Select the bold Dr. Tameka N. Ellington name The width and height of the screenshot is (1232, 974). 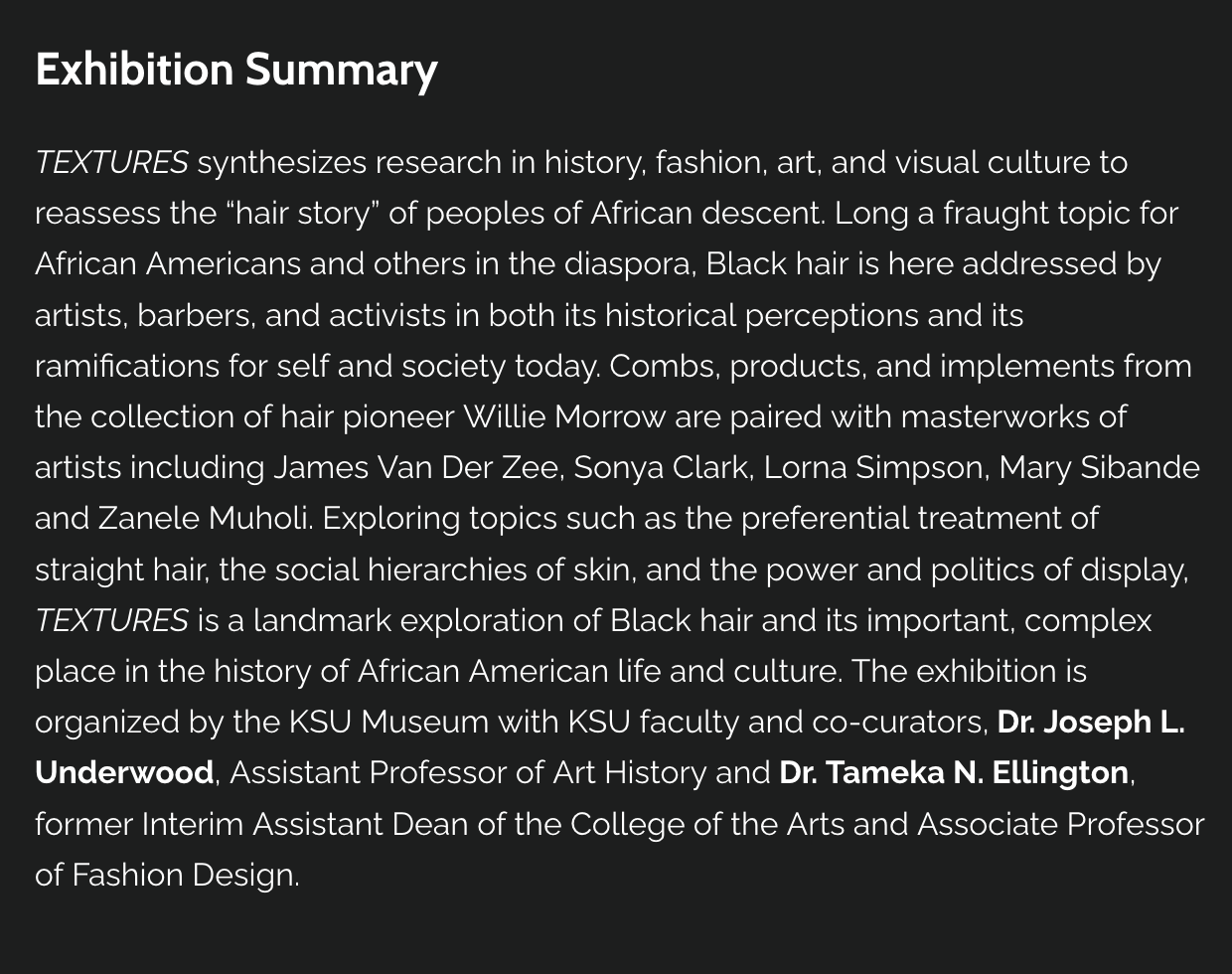click(x=954, y=772)
